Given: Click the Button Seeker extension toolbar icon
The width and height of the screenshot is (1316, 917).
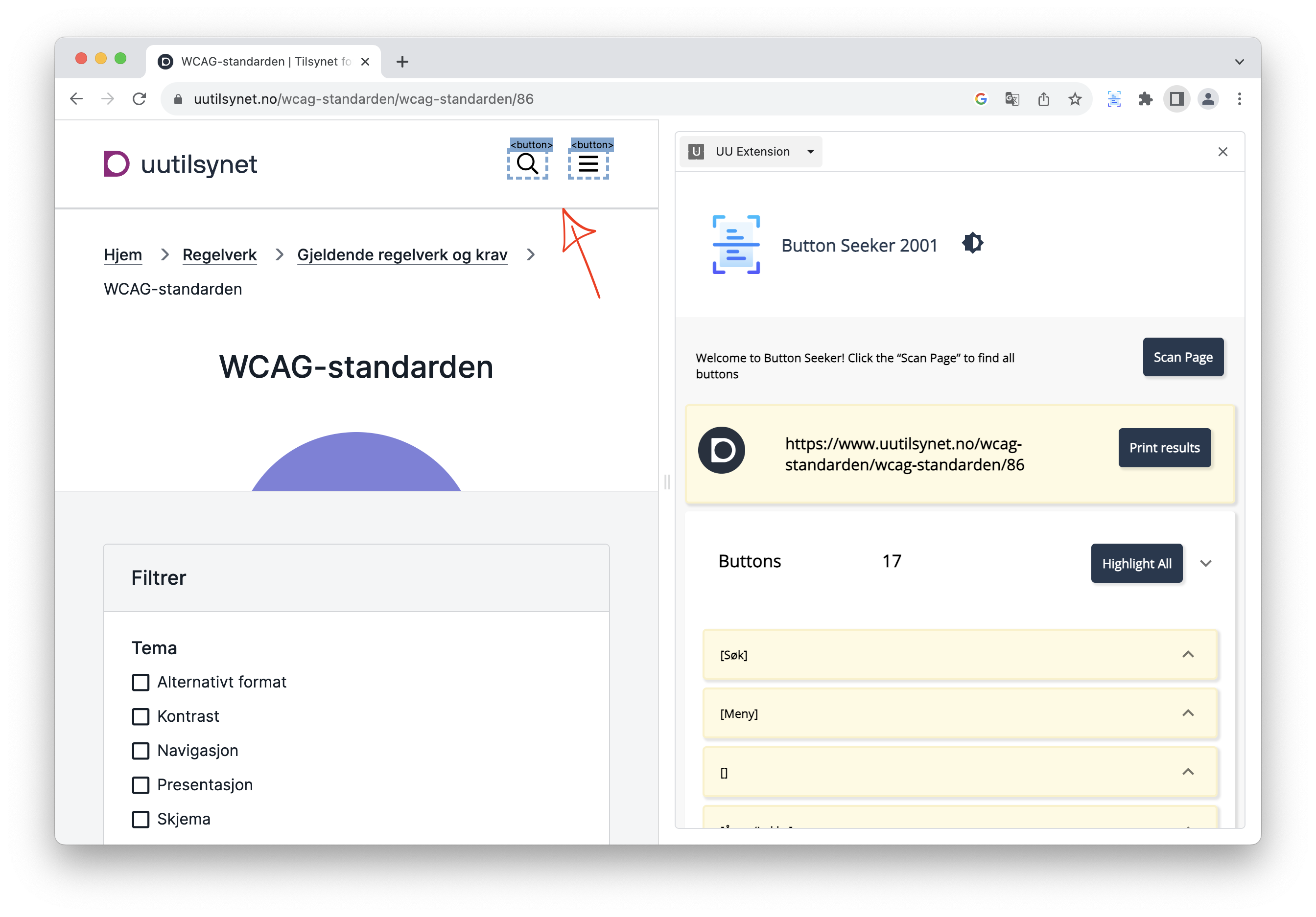Looking at the screenshot, I should (1114, 99).
